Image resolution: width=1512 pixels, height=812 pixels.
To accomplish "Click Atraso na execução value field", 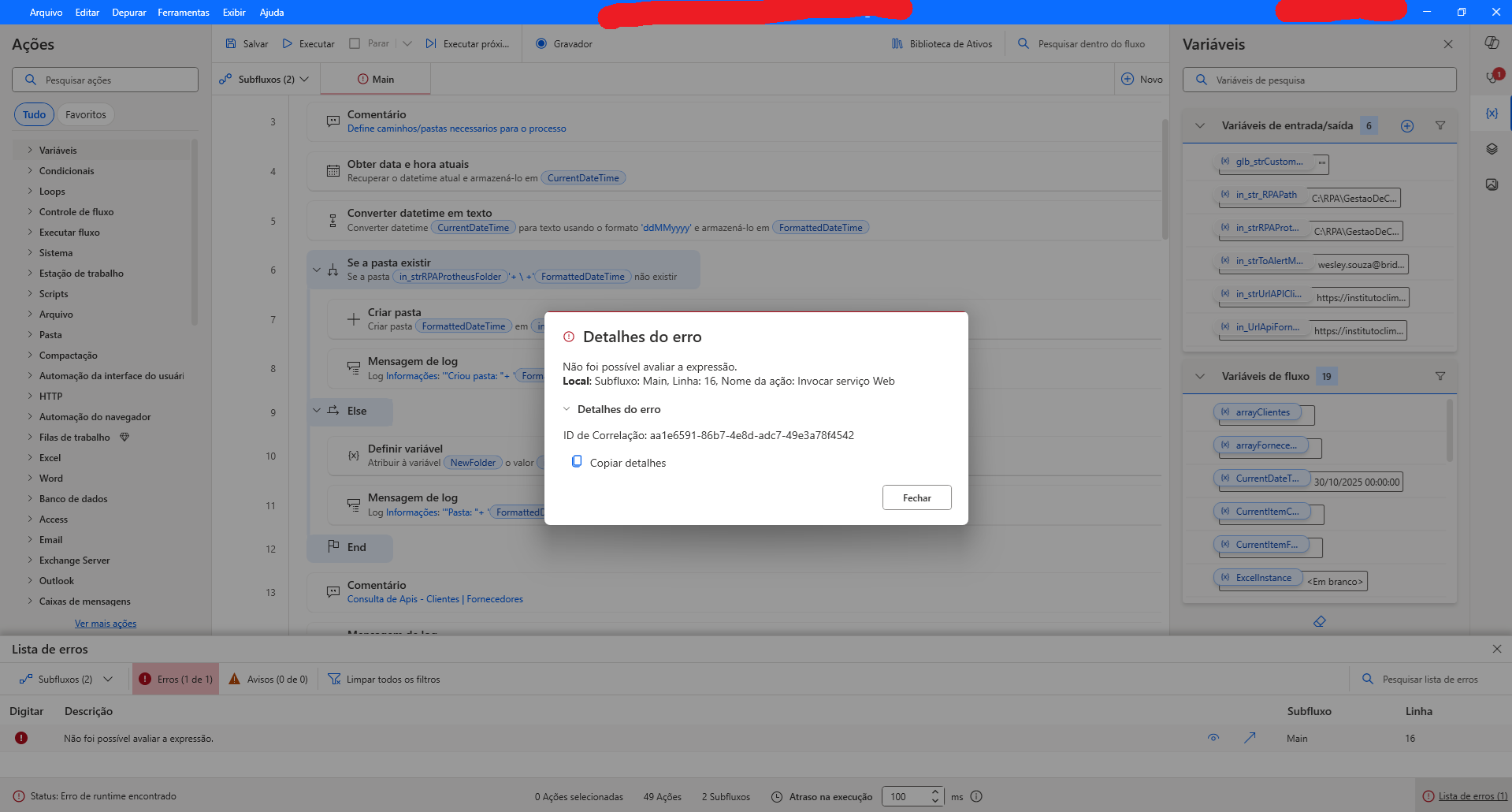I will 905,796.
